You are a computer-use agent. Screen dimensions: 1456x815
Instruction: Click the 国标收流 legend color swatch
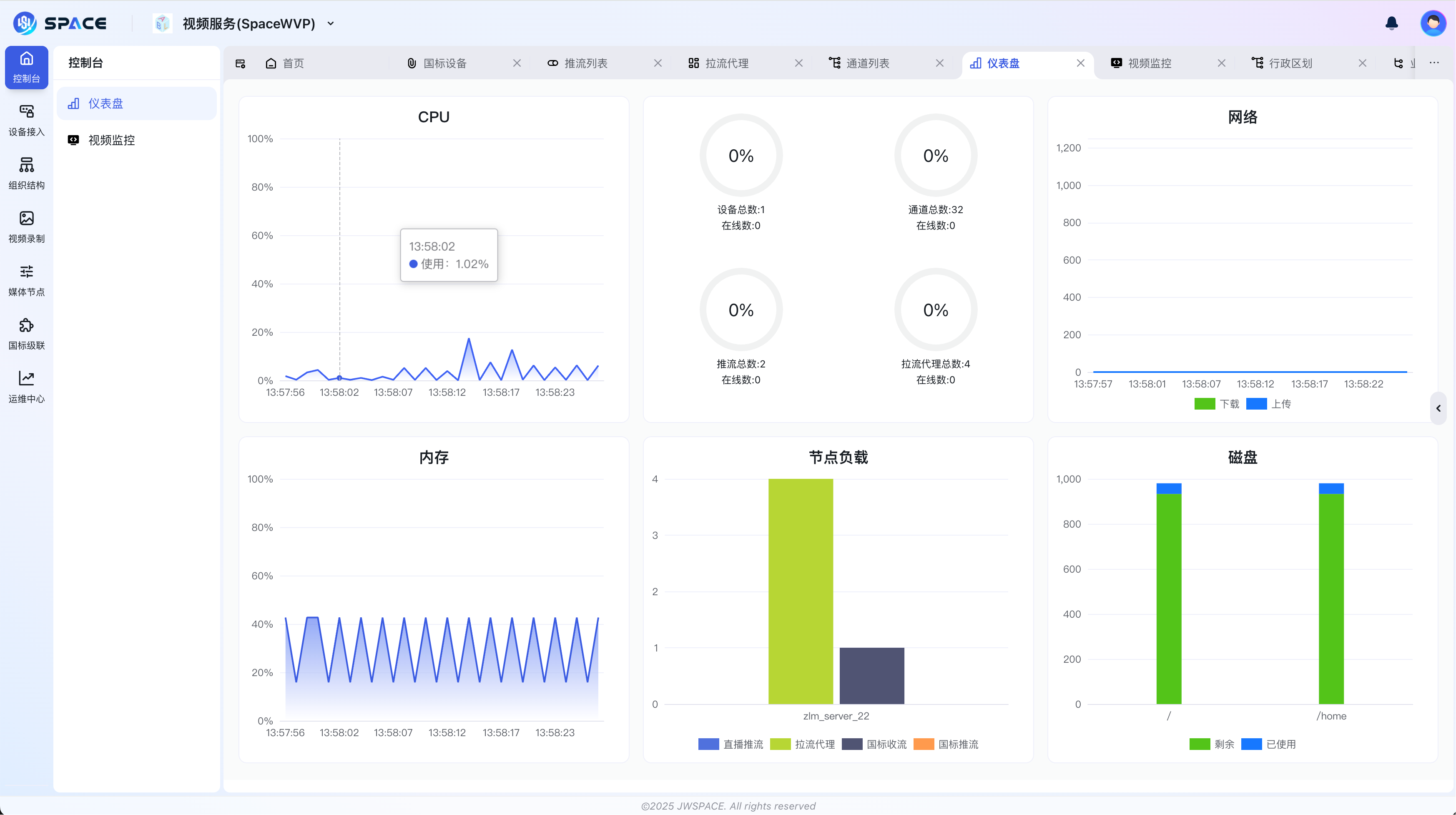click(x=852, y=744)
